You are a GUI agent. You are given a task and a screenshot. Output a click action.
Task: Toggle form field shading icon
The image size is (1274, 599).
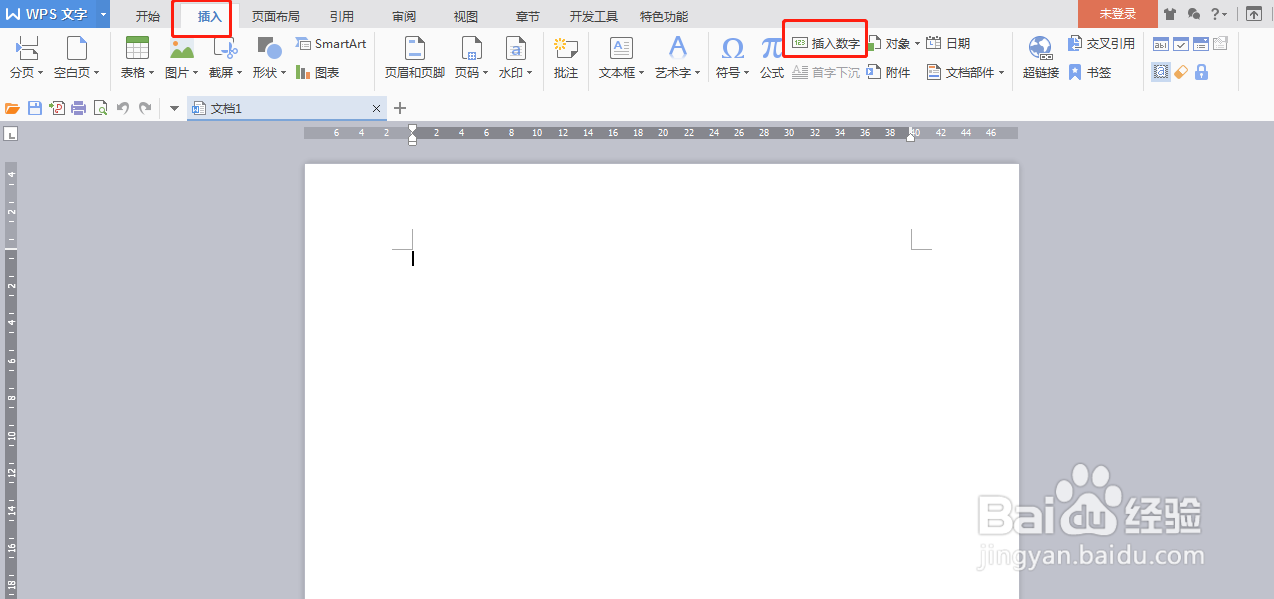pos(1160,72)
